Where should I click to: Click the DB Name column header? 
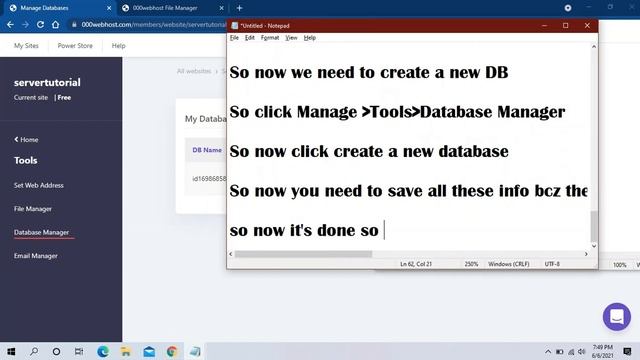[207, 150]
